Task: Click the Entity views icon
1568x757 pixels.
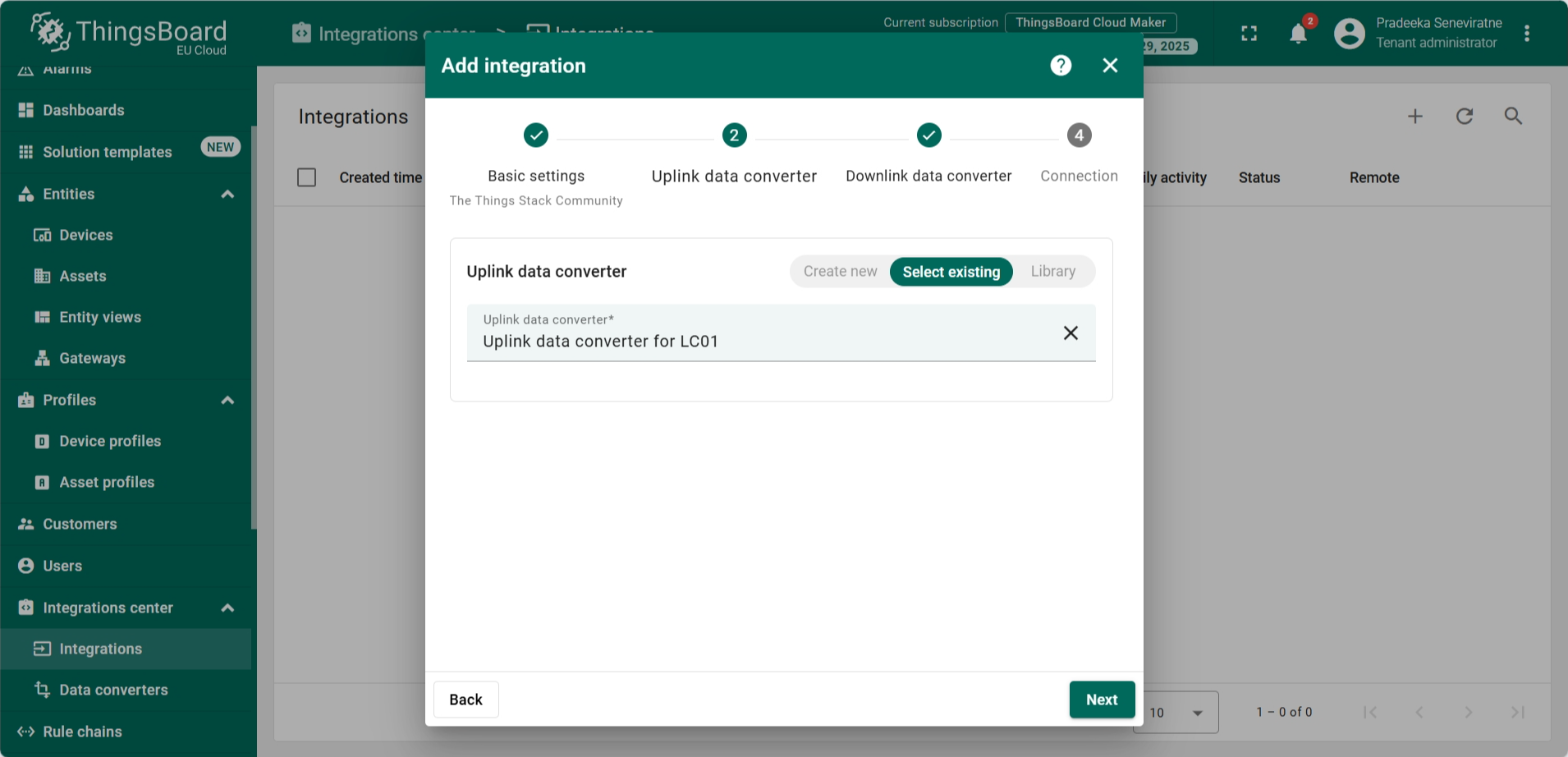Action: tap(42, 318)
